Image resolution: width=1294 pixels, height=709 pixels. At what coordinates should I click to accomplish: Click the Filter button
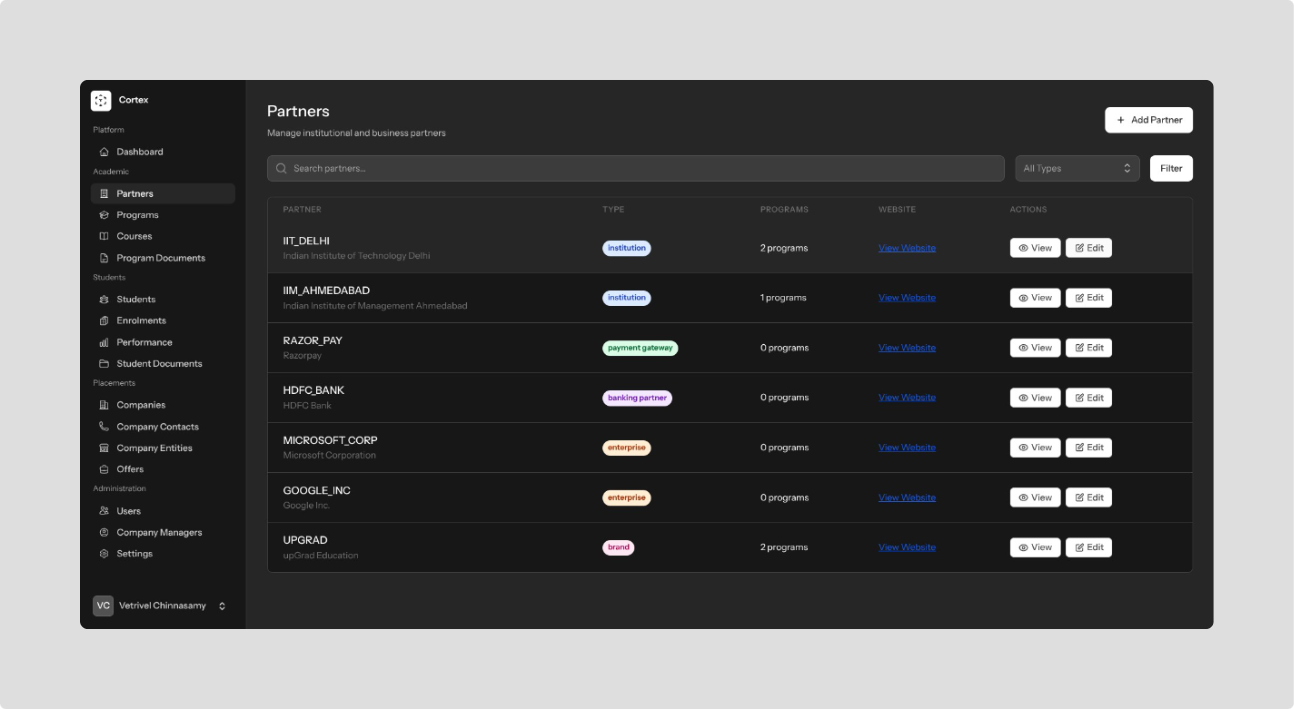pos(1171,168)
